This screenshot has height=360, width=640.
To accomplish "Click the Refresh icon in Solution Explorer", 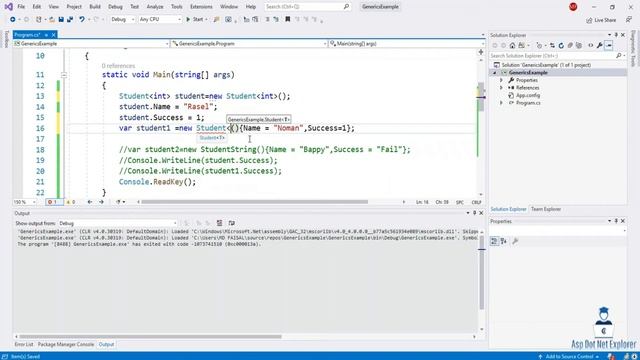I will pos(561,45).
